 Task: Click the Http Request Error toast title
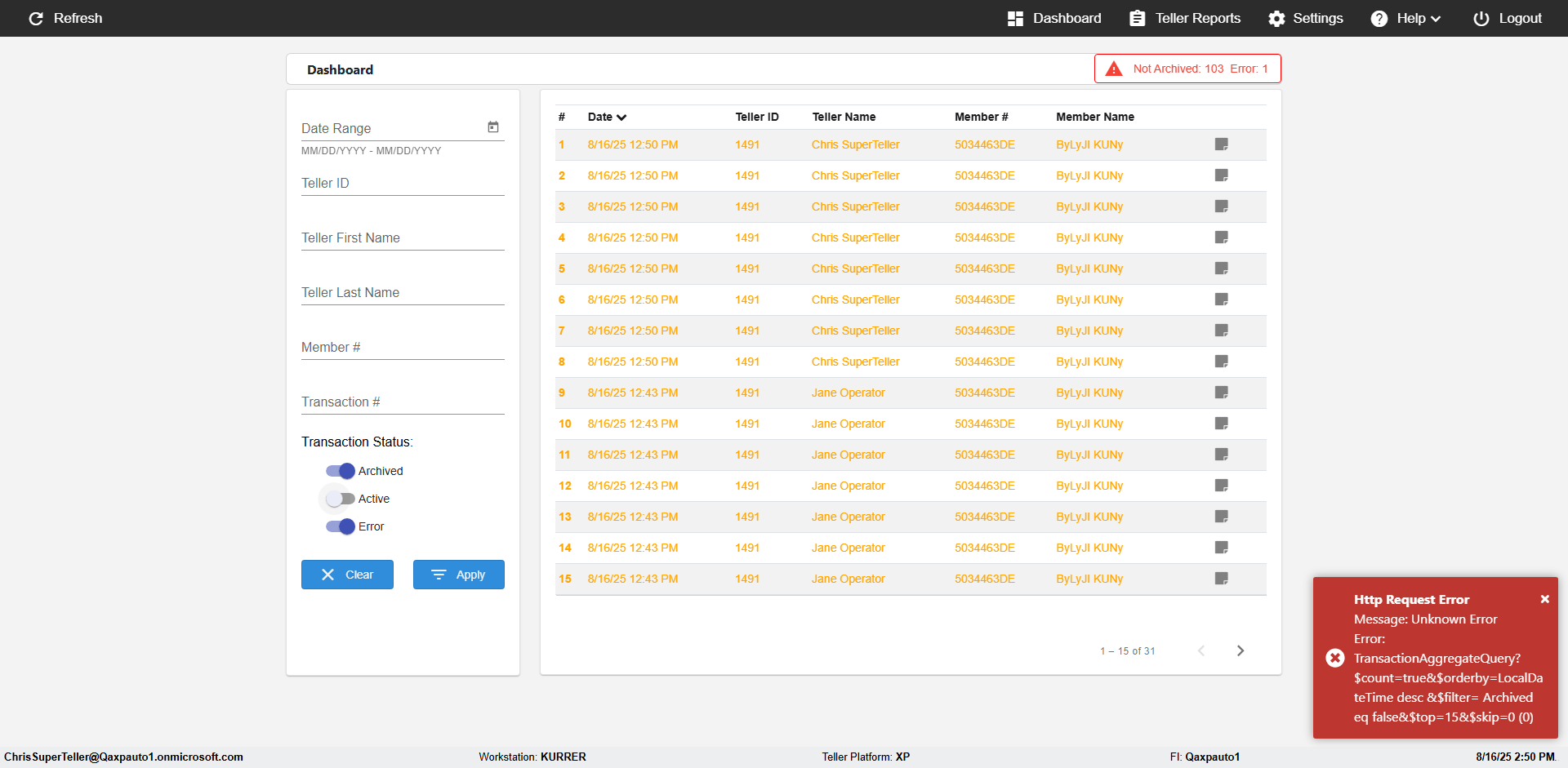[x=1411, y=599]
